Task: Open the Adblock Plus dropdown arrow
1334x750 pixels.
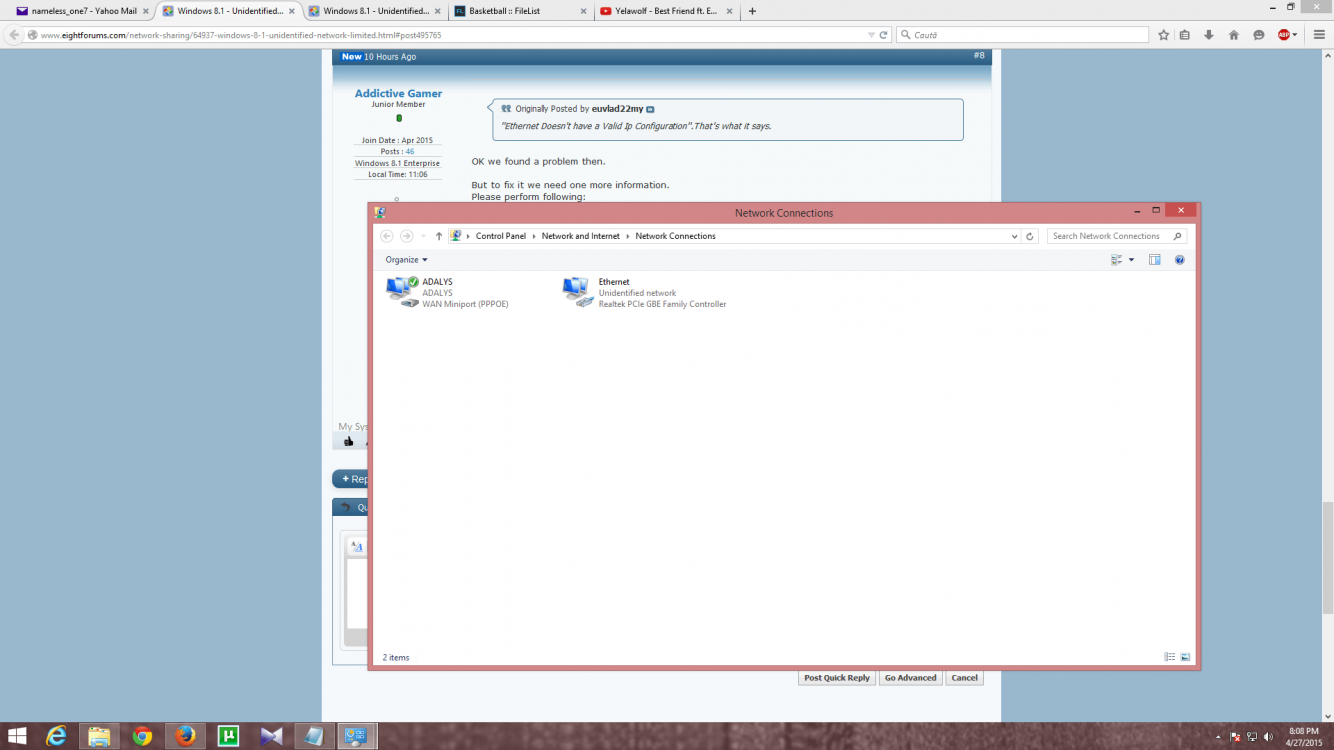Action: tap(1295, 35)
